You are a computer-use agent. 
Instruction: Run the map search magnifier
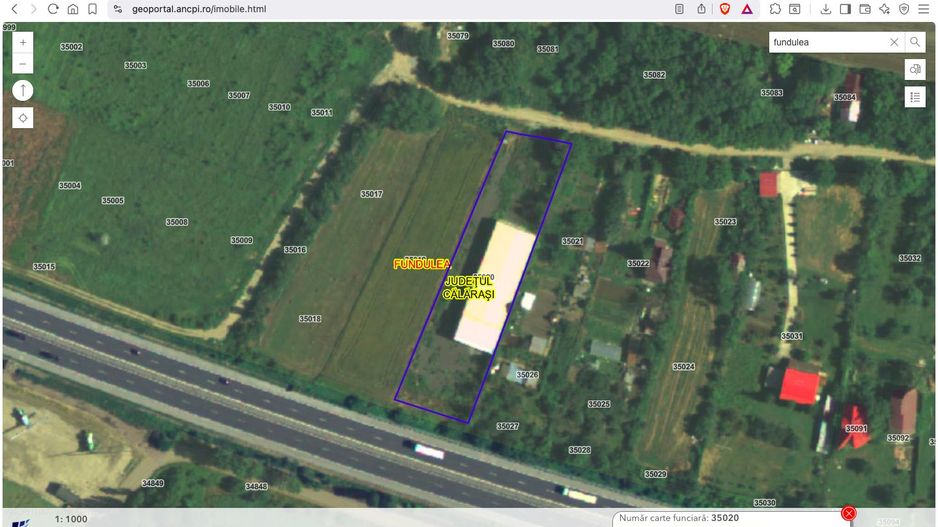click(915, 42)
